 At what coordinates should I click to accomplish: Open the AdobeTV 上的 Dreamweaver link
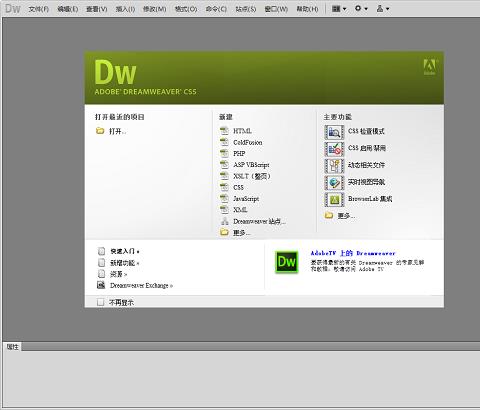pos(353,253)
